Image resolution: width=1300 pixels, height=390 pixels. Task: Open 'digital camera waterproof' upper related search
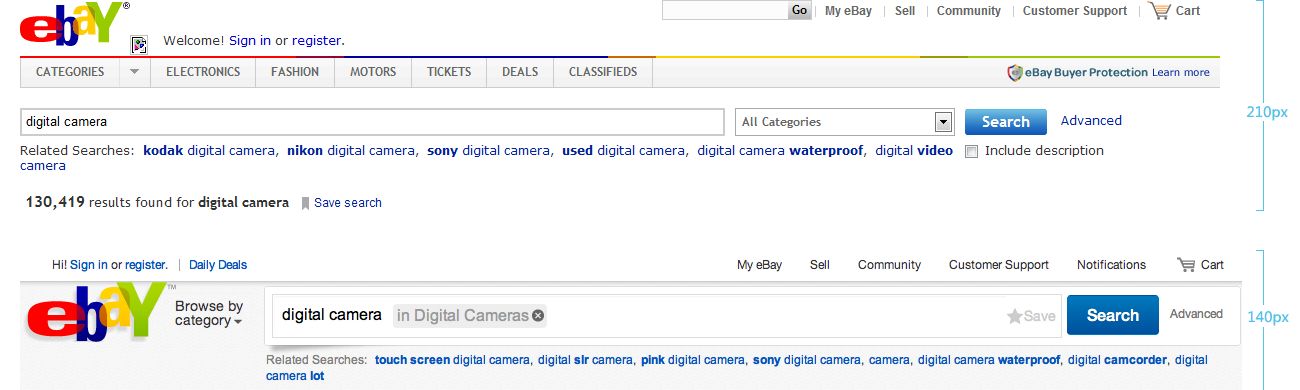tap(780, 151)
